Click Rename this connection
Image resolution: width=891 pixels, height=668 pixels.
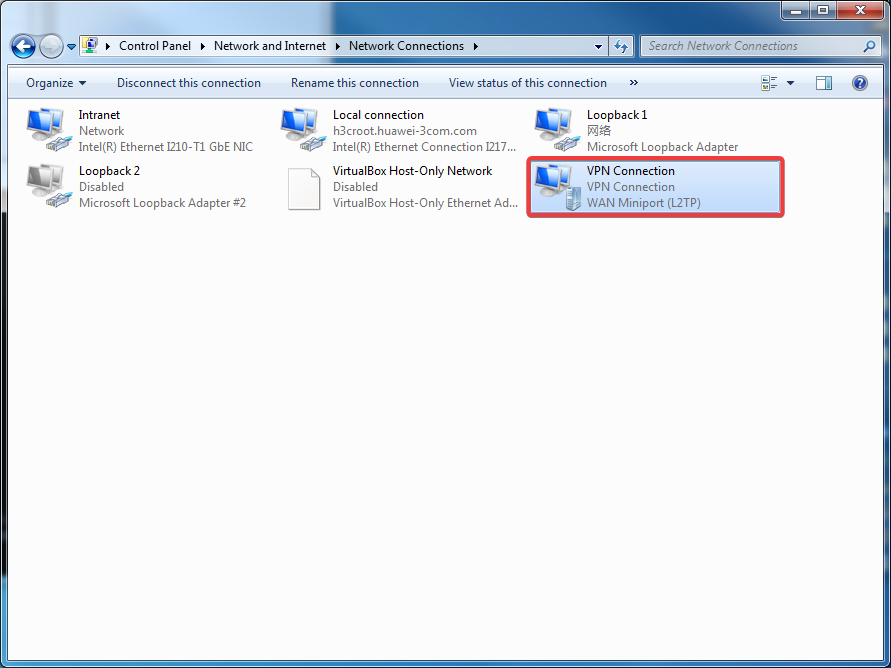(355, 83)
